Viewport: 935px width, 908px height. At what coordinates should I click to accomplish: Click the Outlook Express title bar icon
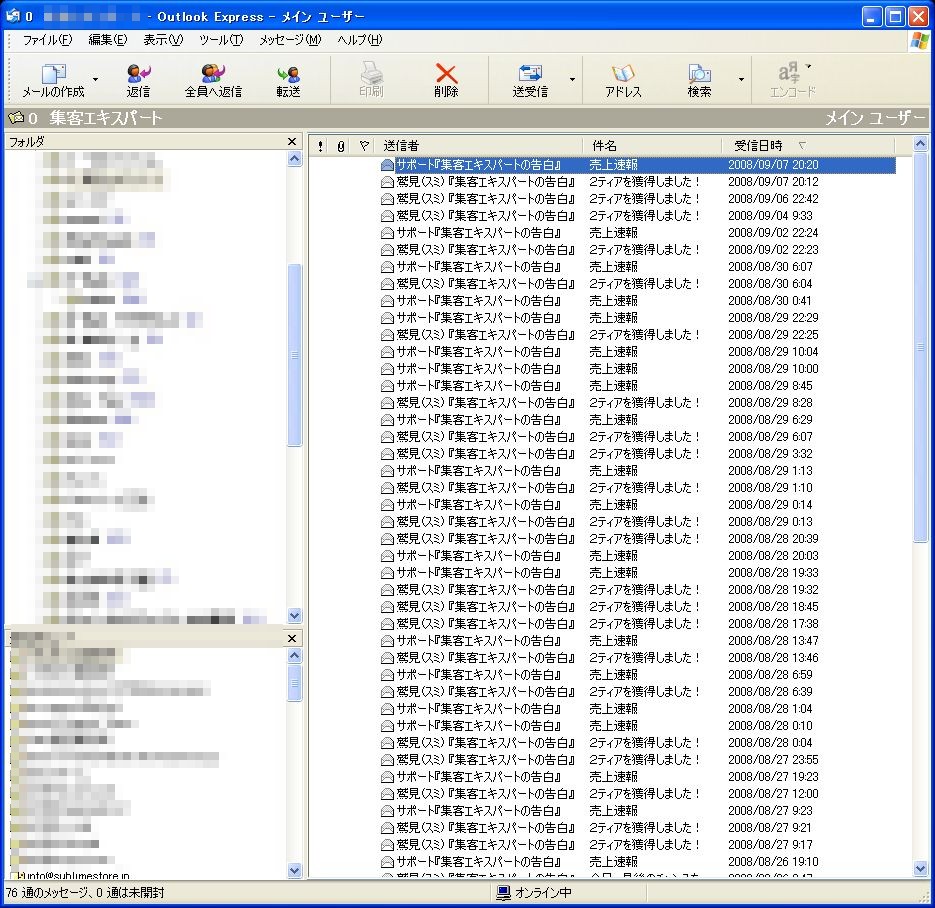(x=13, y=16)
